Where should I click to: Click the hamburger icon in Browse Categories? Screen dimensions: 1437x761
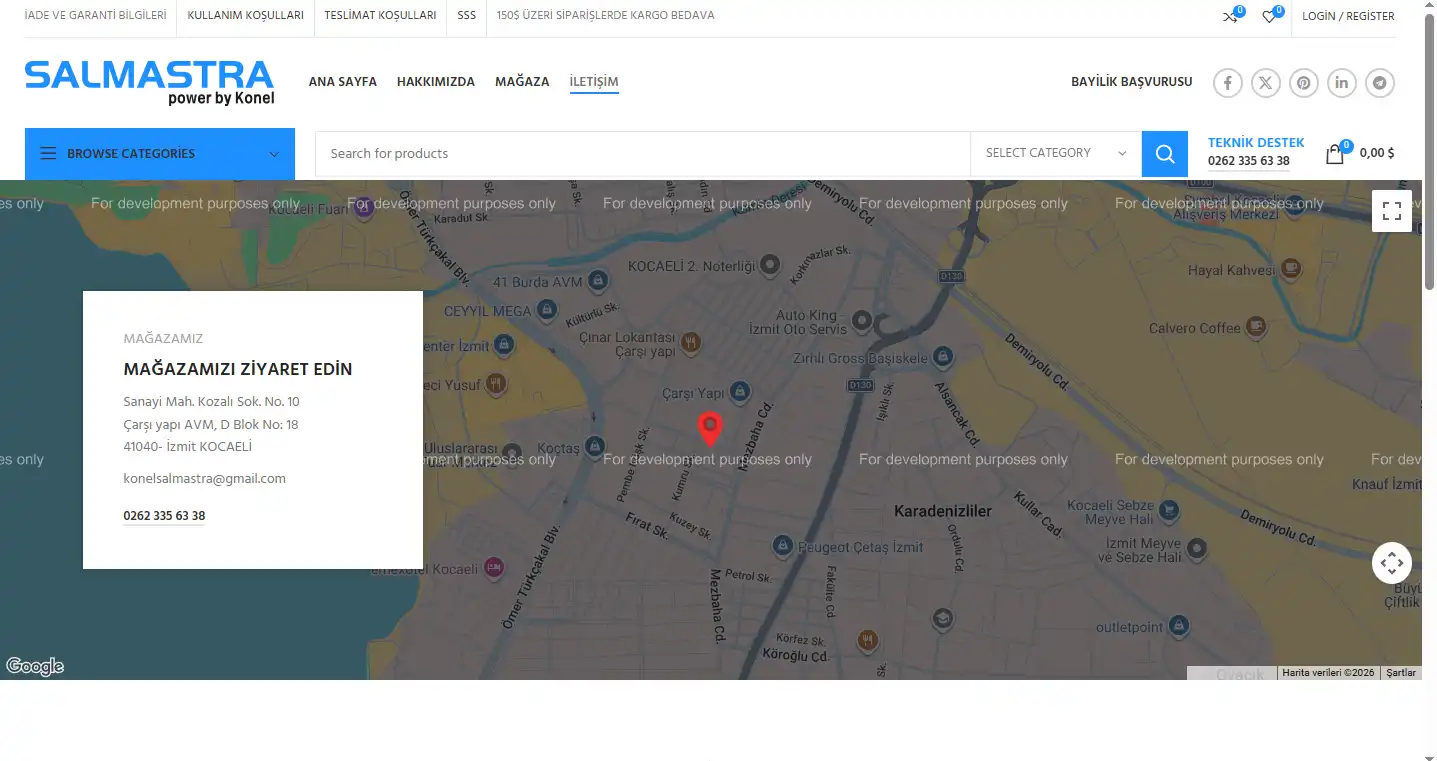pos(48,154)
